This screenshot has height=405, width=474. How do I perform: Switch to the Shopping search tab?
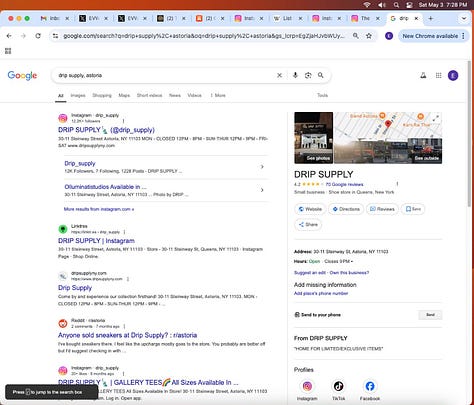(102, 95)
